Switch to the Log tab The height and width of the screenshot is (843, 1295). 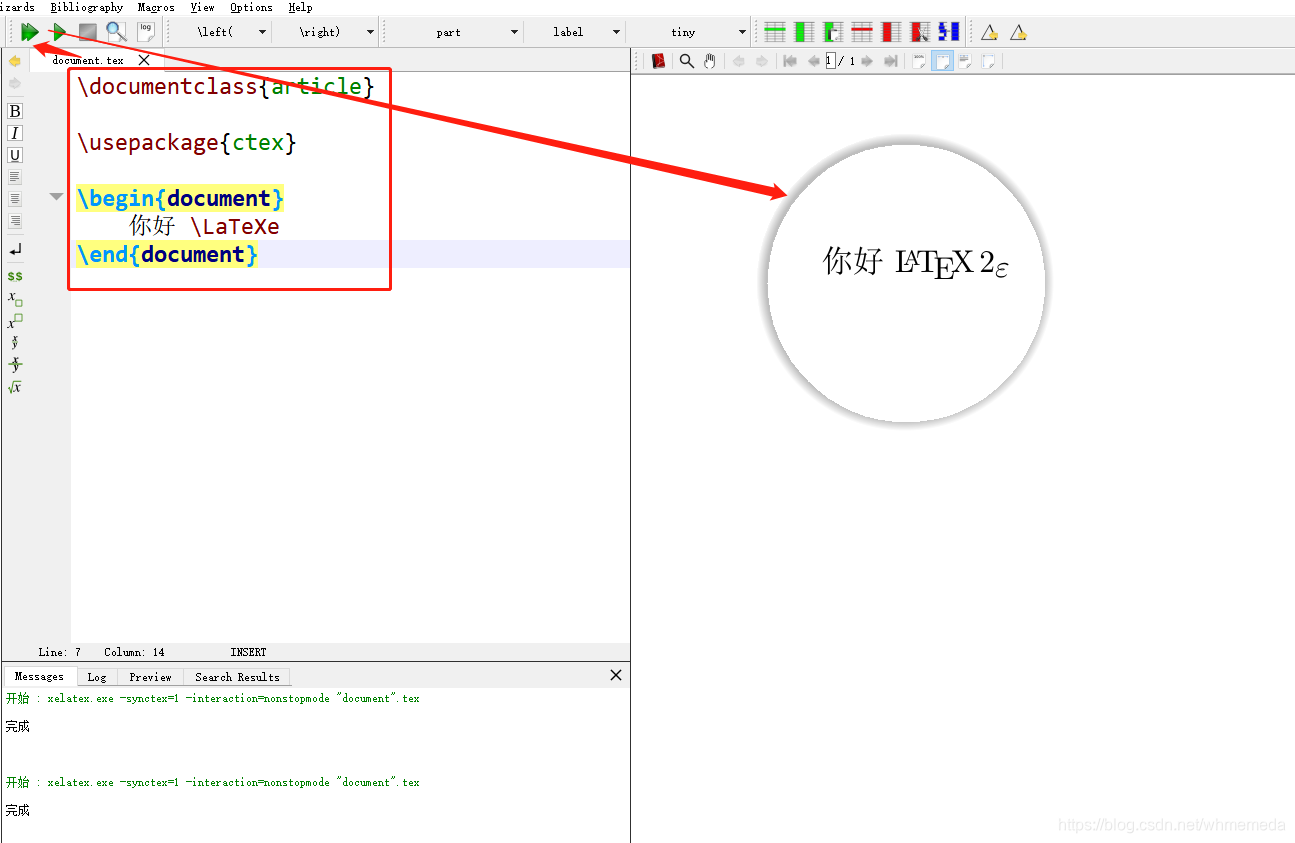coord(97,677)
